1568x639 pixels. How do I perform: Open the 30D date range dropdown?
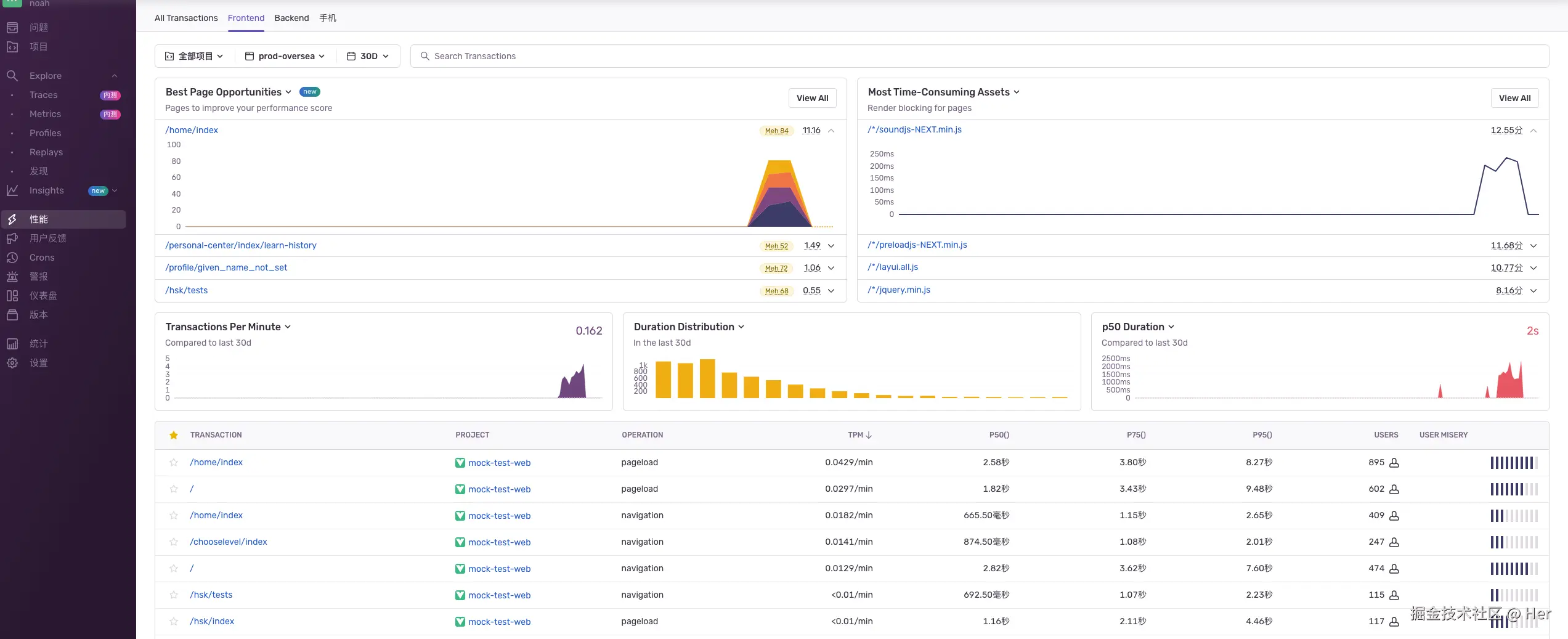pos(368,56)
